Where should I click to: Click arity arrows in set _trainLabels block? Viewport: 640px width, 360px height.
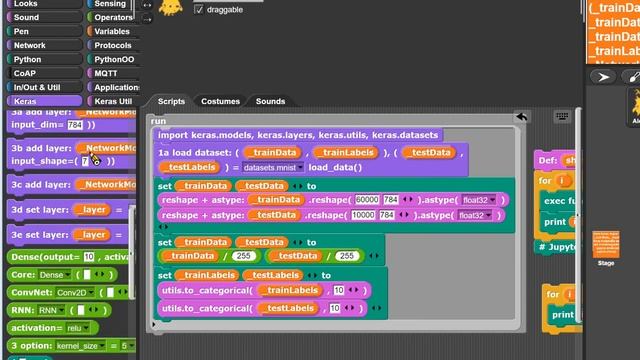coord(312,276)
